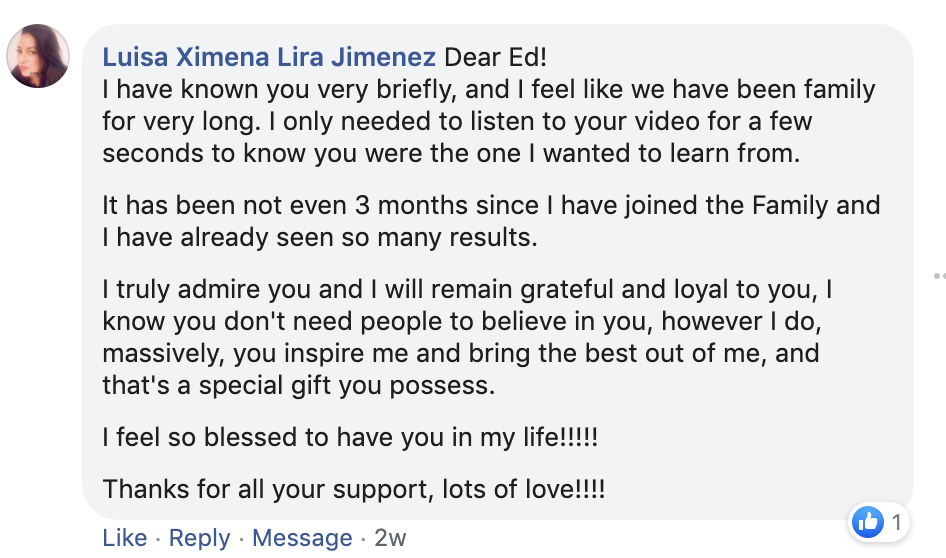Open comment options ellipsis at right edge

(x=939, y=275)
